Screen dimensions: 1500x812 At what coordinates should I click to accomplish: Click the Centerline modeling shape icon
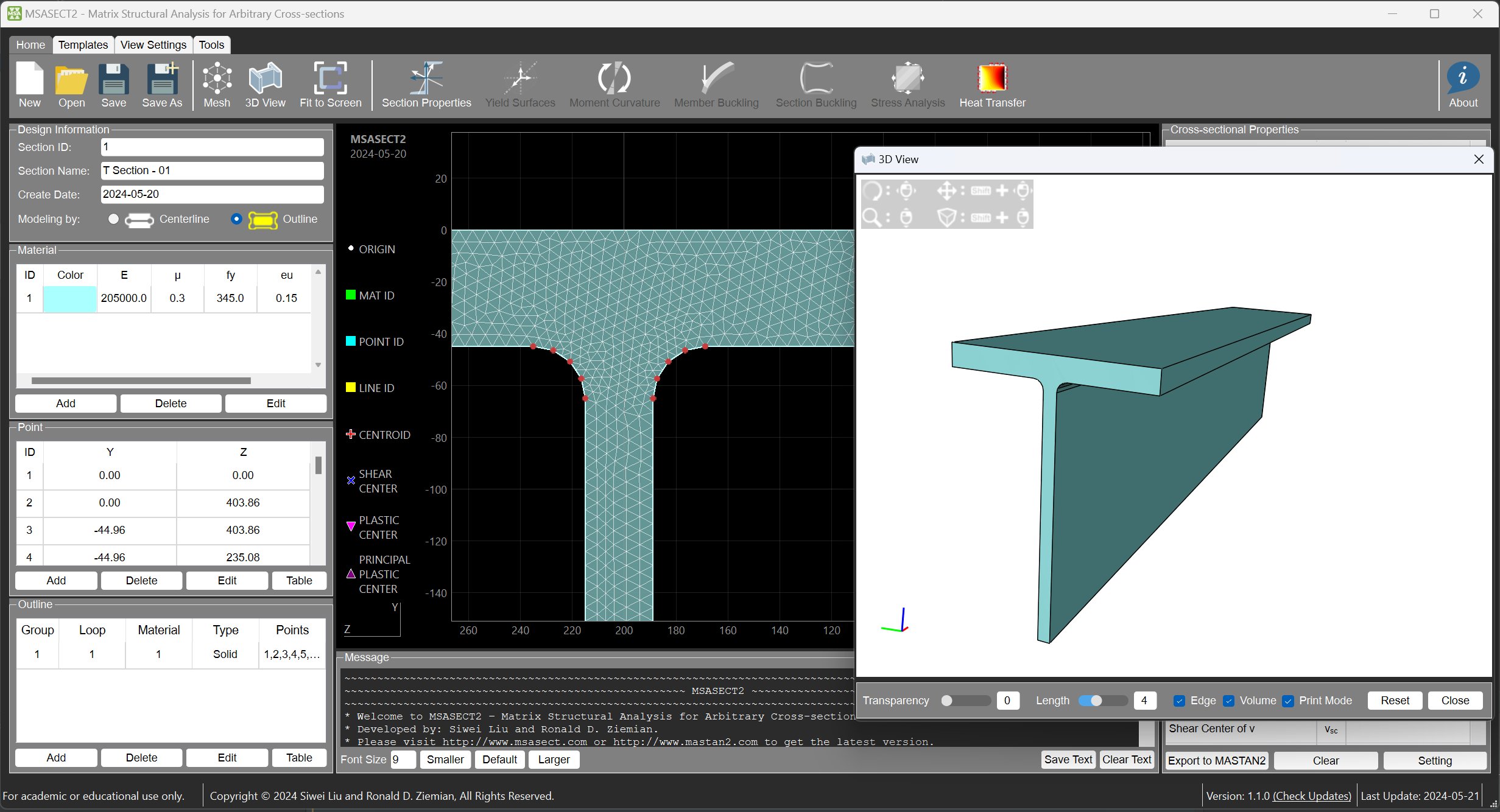pos(139,220)
